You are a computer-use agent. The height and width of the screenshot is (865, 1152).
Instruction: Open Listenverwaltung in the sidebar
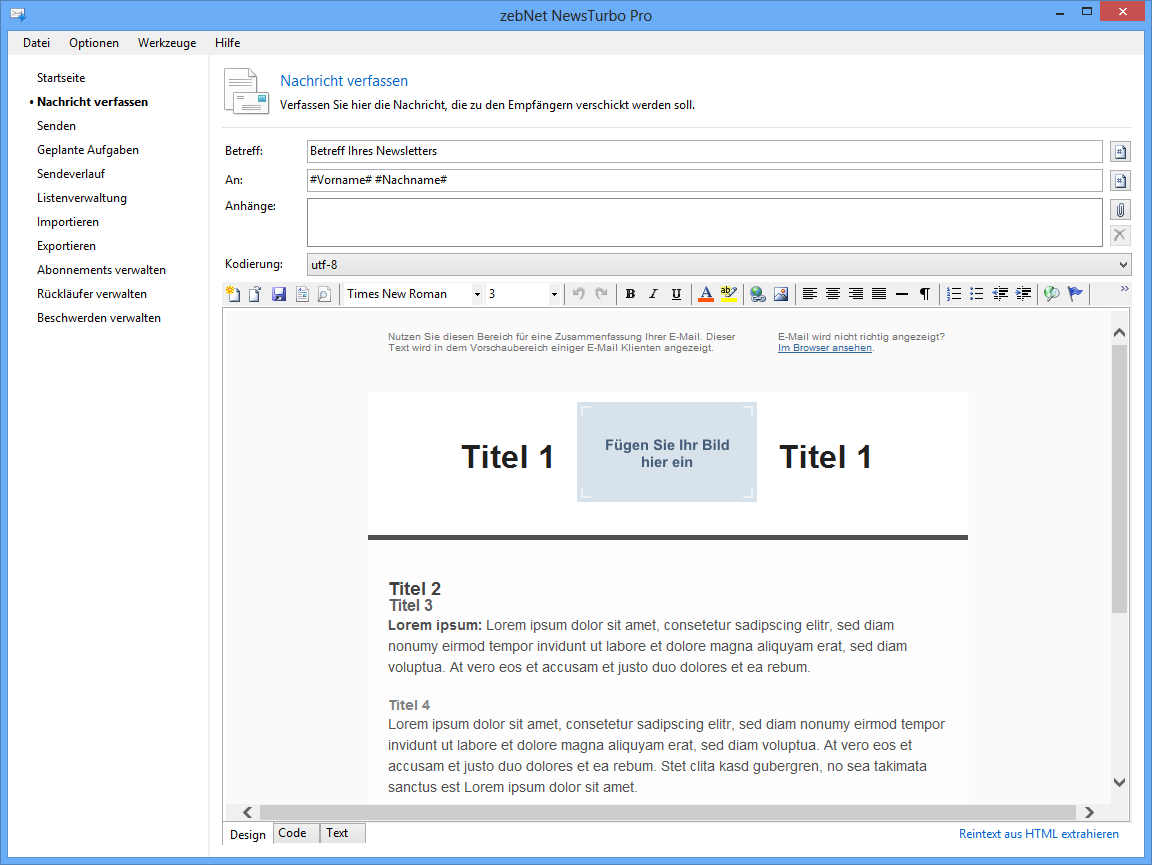pos(82,198)
